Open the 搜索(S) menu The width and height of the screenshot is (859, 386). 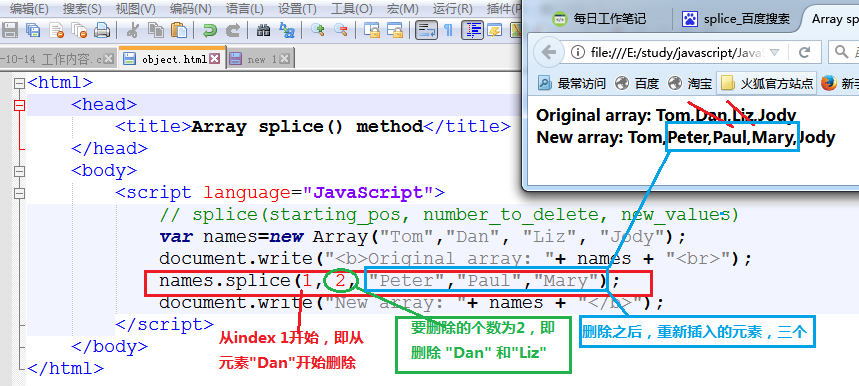pos(82,8)
